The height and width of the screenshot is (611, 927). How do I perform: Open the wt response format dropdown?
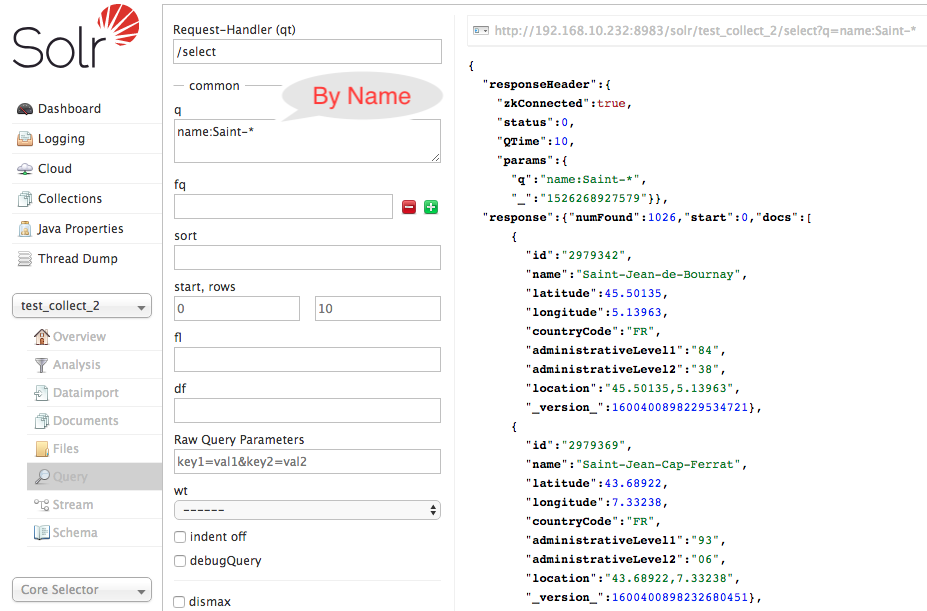point(307,510)
